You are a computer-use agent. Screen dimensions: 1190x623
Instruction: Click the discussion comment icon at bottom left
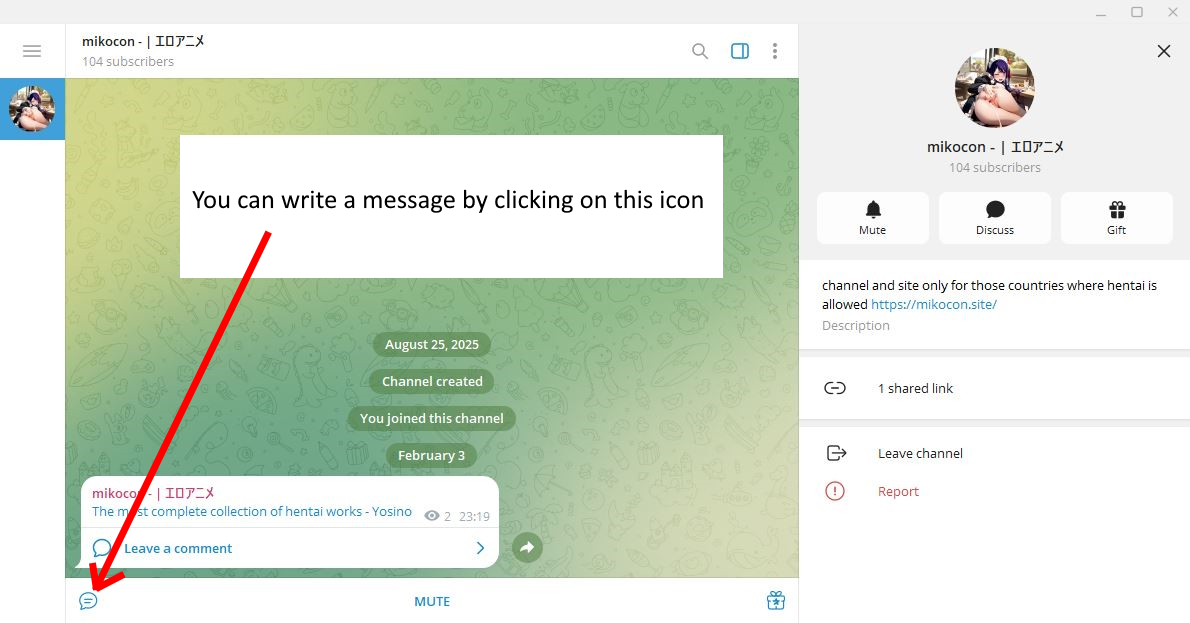88,601
